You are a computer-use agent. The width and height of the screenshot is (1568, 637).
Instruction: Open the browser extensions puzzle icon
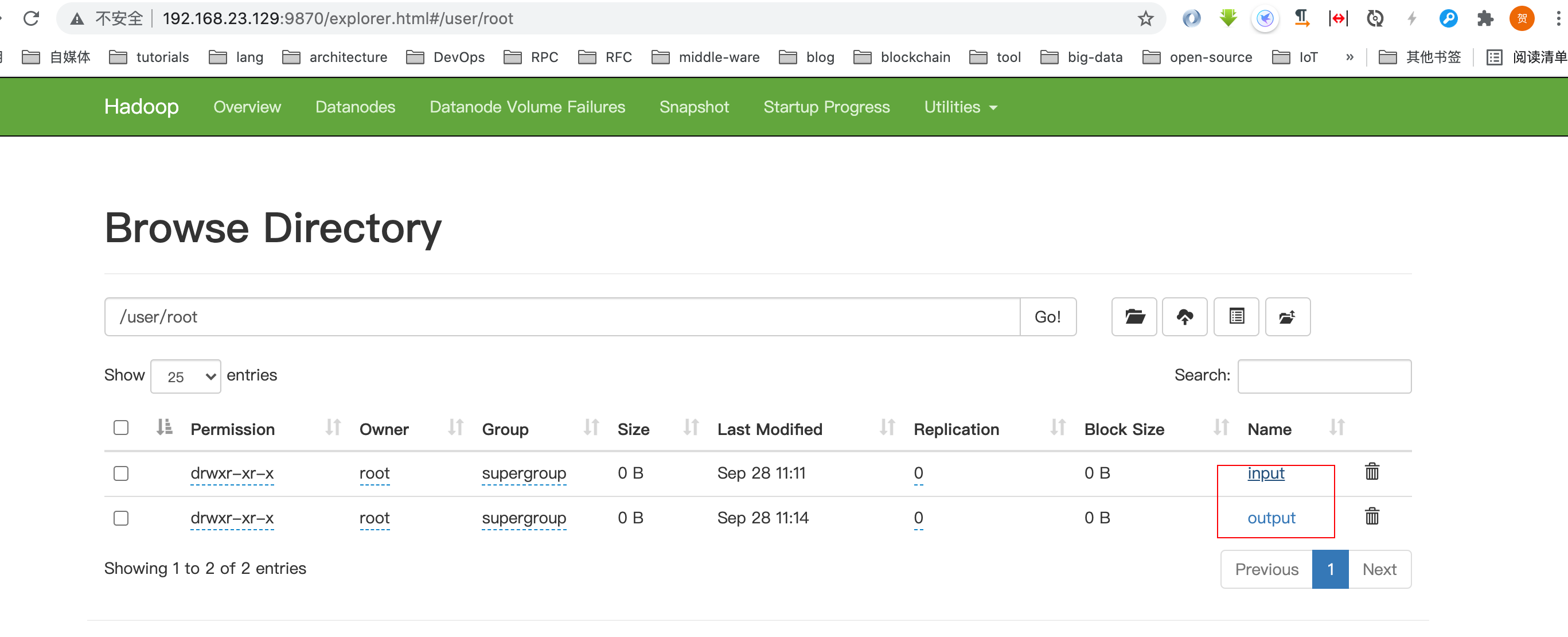(1485, 18)
